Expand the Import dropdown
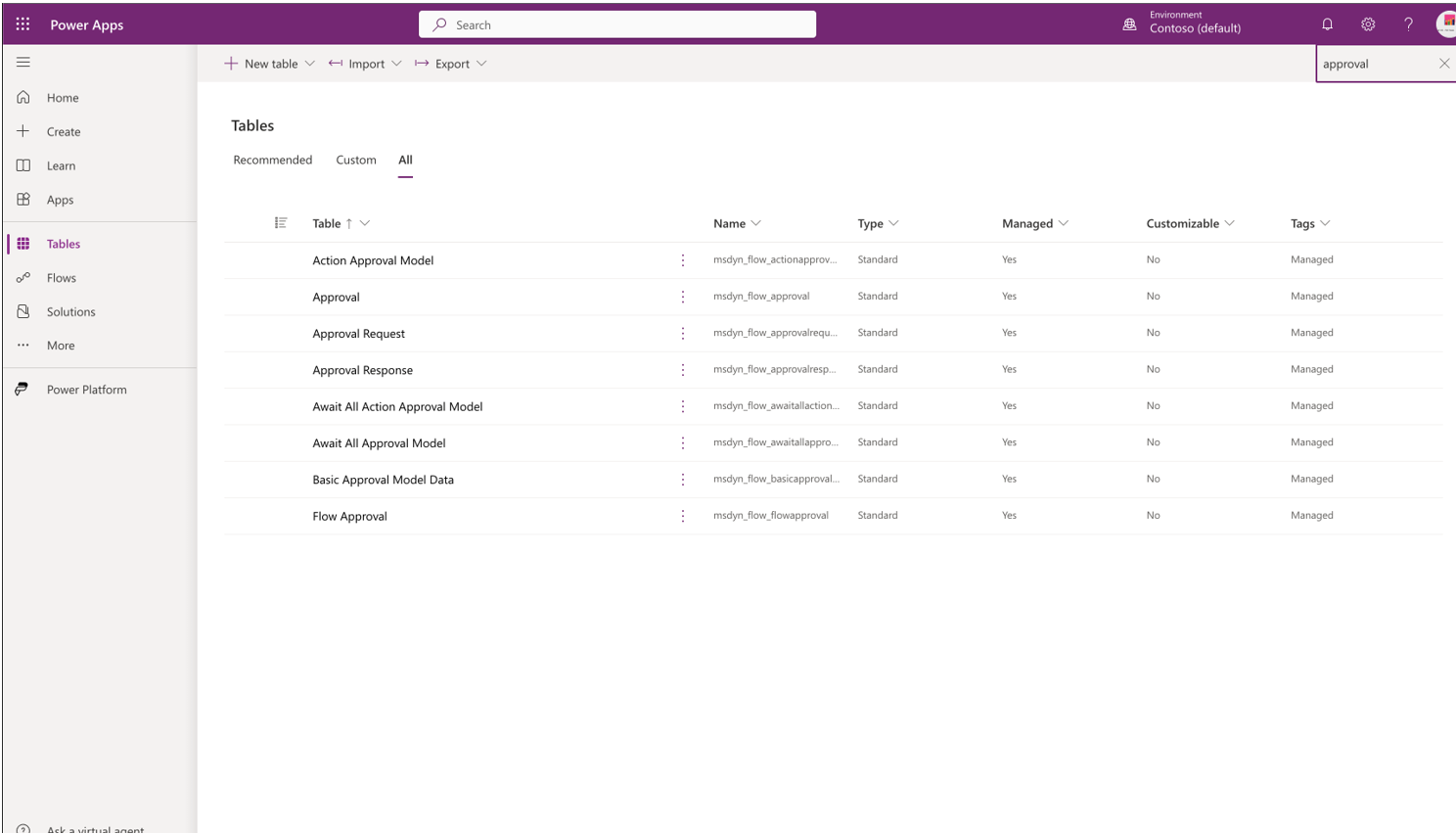The image size is (1456, 834). pos(396,64)
